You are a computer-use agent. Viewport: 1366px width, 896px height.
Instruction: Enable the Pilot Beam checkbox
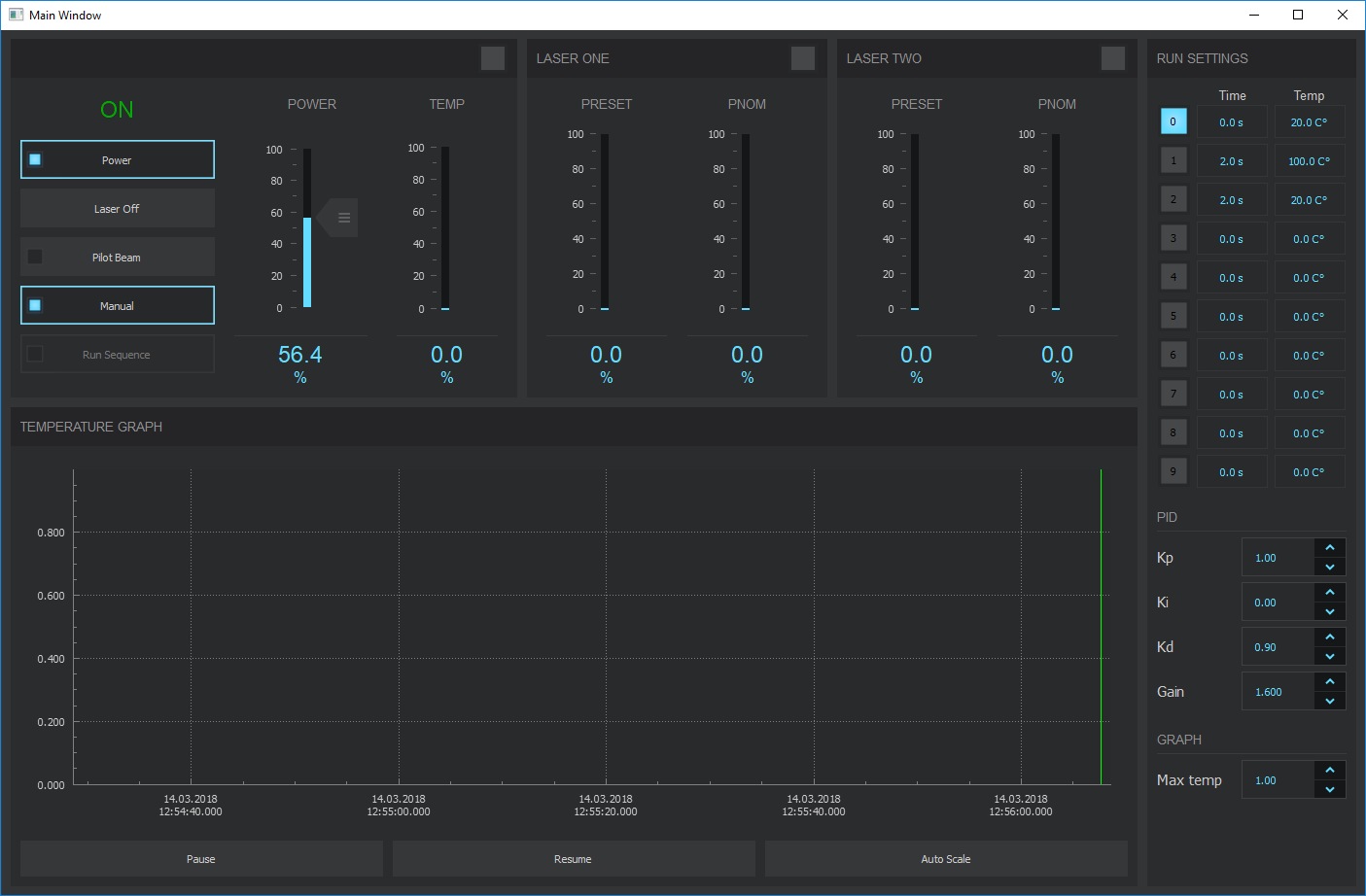coord(35,257)
